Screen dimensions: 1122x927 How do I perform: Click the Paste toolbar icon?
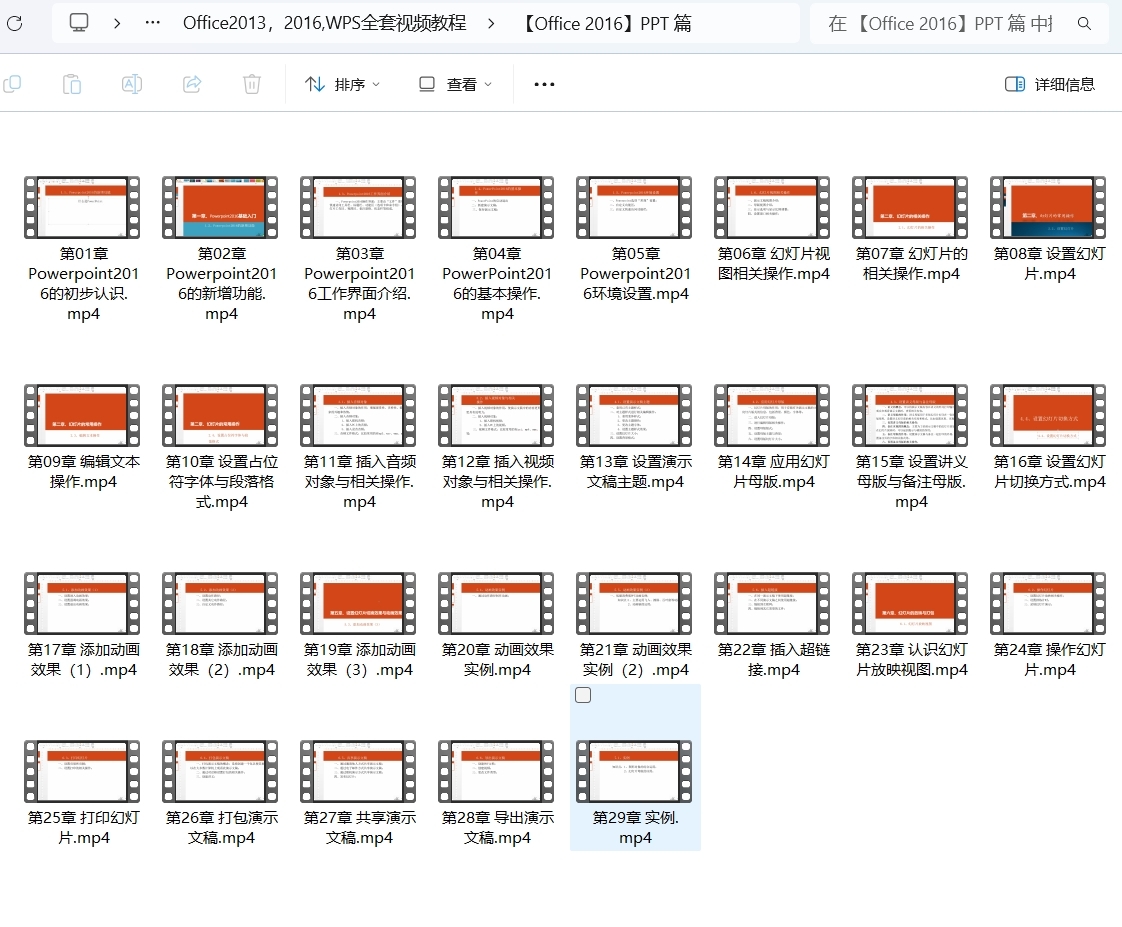[x=72, y=84]
